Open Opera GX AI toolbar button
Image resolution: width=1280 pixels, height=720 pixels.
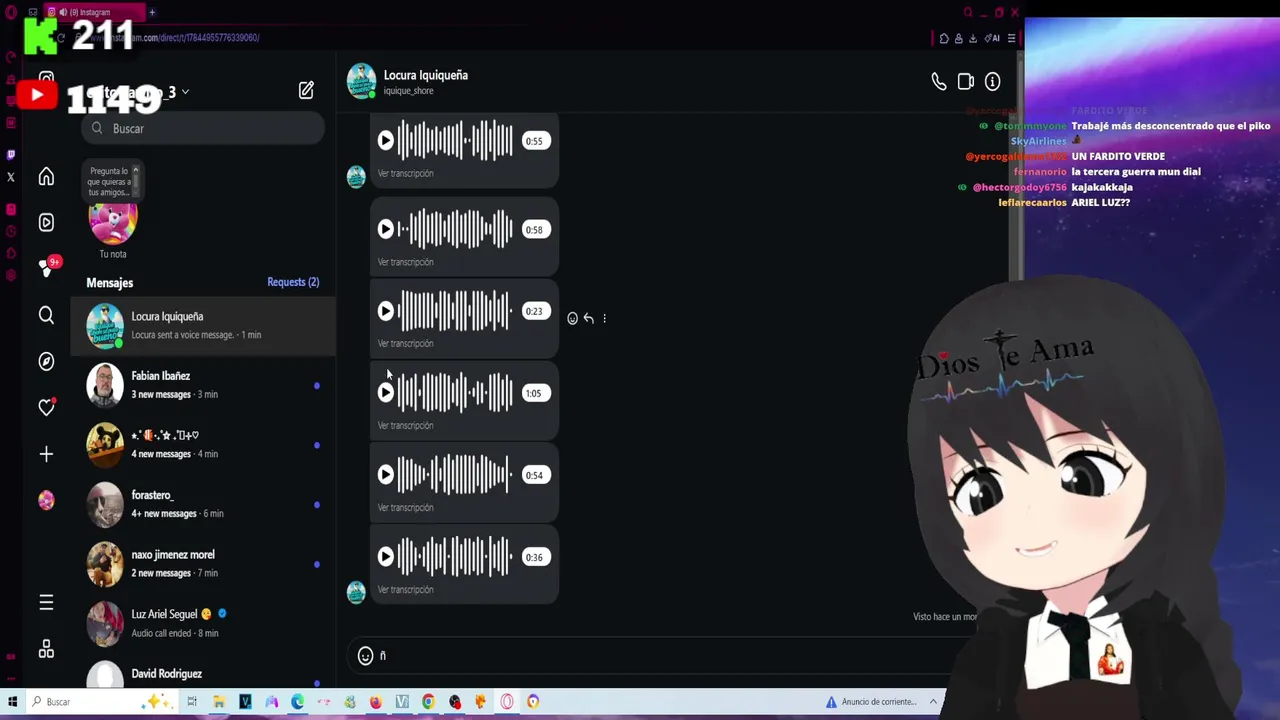(x=992, y=38)
